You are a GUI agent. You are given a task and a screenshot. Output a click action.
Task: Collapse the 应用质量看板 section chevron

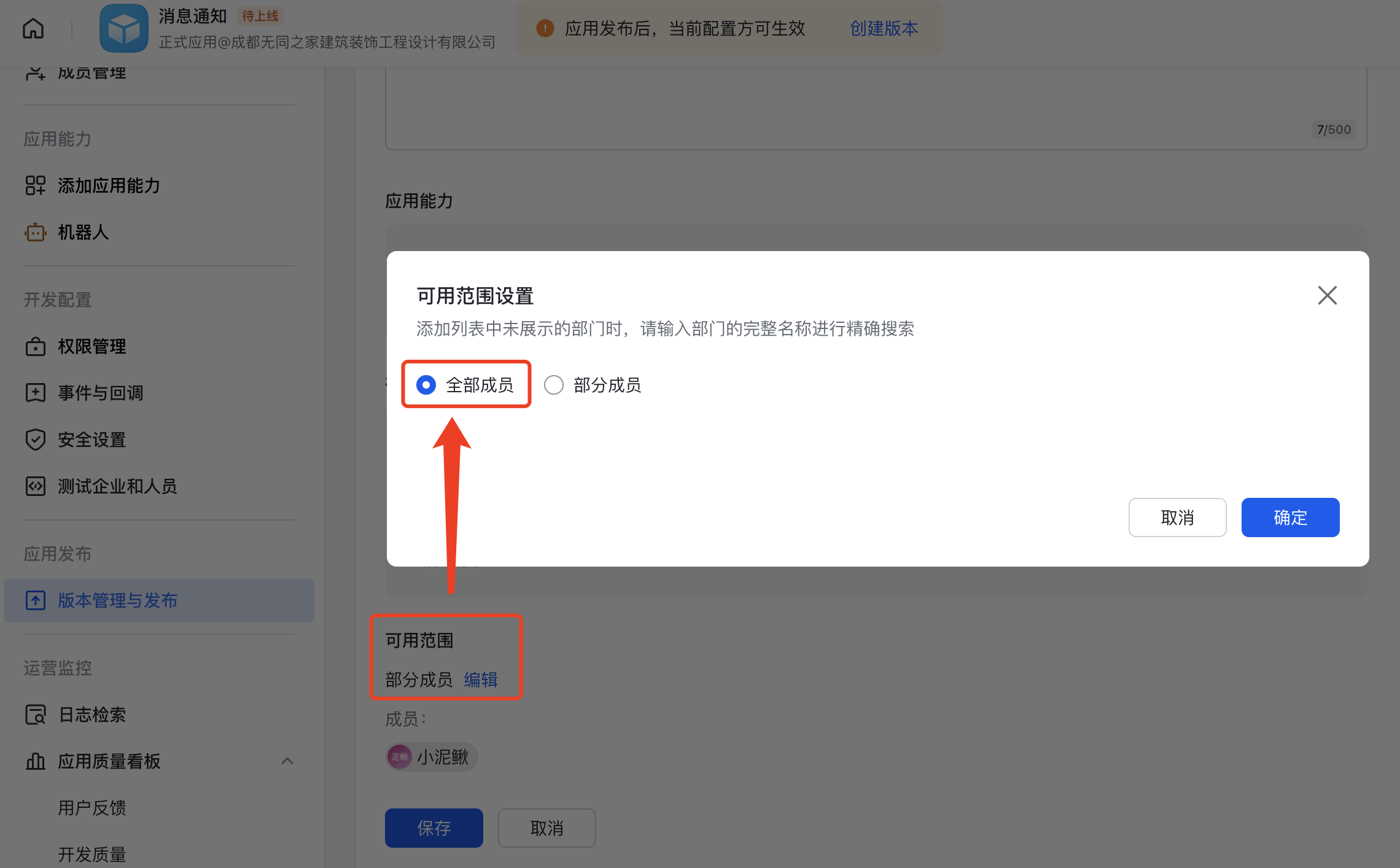pyautogui.click(x=287, y=761)
